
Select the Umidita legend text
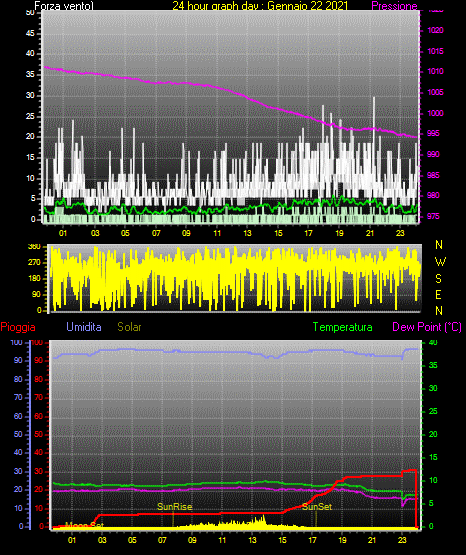[84, 327]
